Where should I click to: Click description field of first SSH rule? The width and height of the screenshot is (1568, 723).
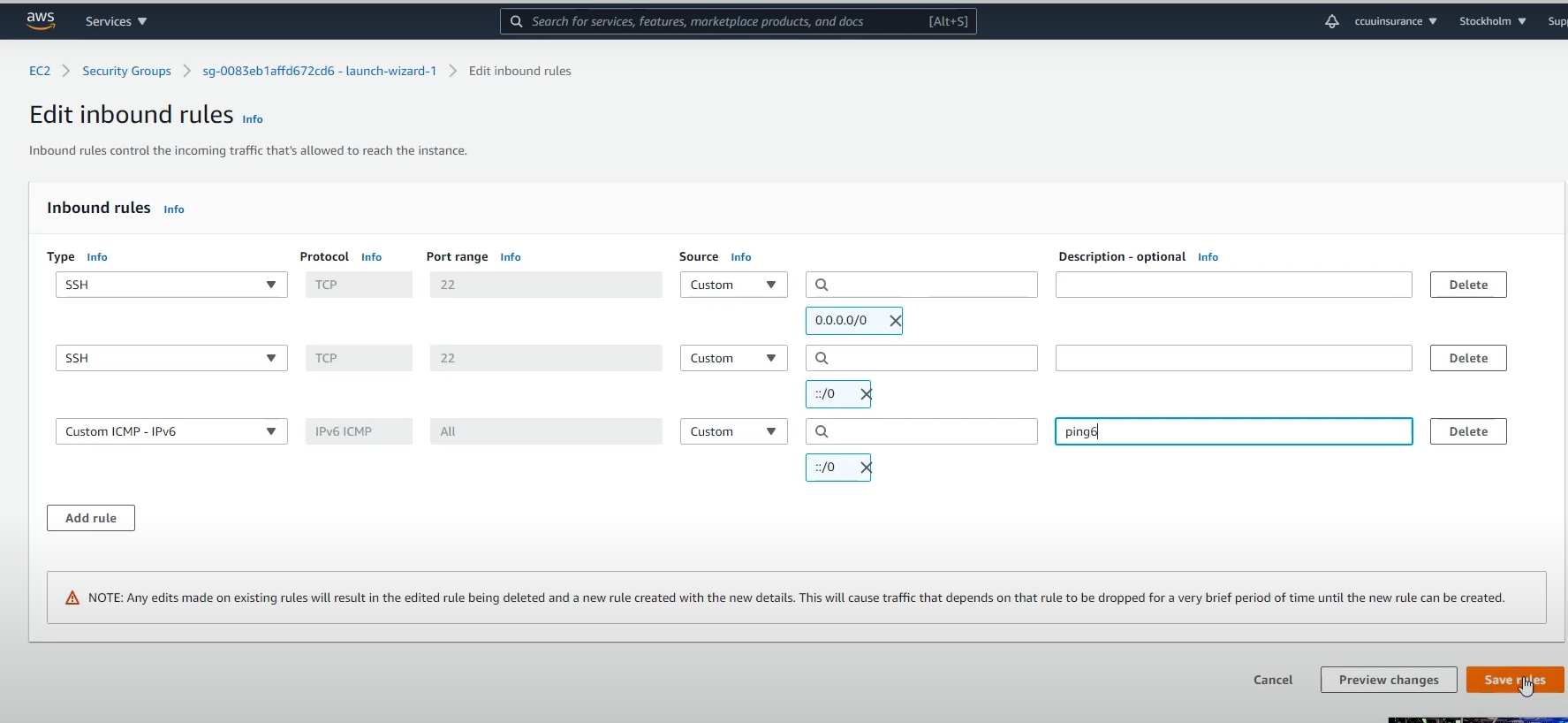tap(1233, 285)
